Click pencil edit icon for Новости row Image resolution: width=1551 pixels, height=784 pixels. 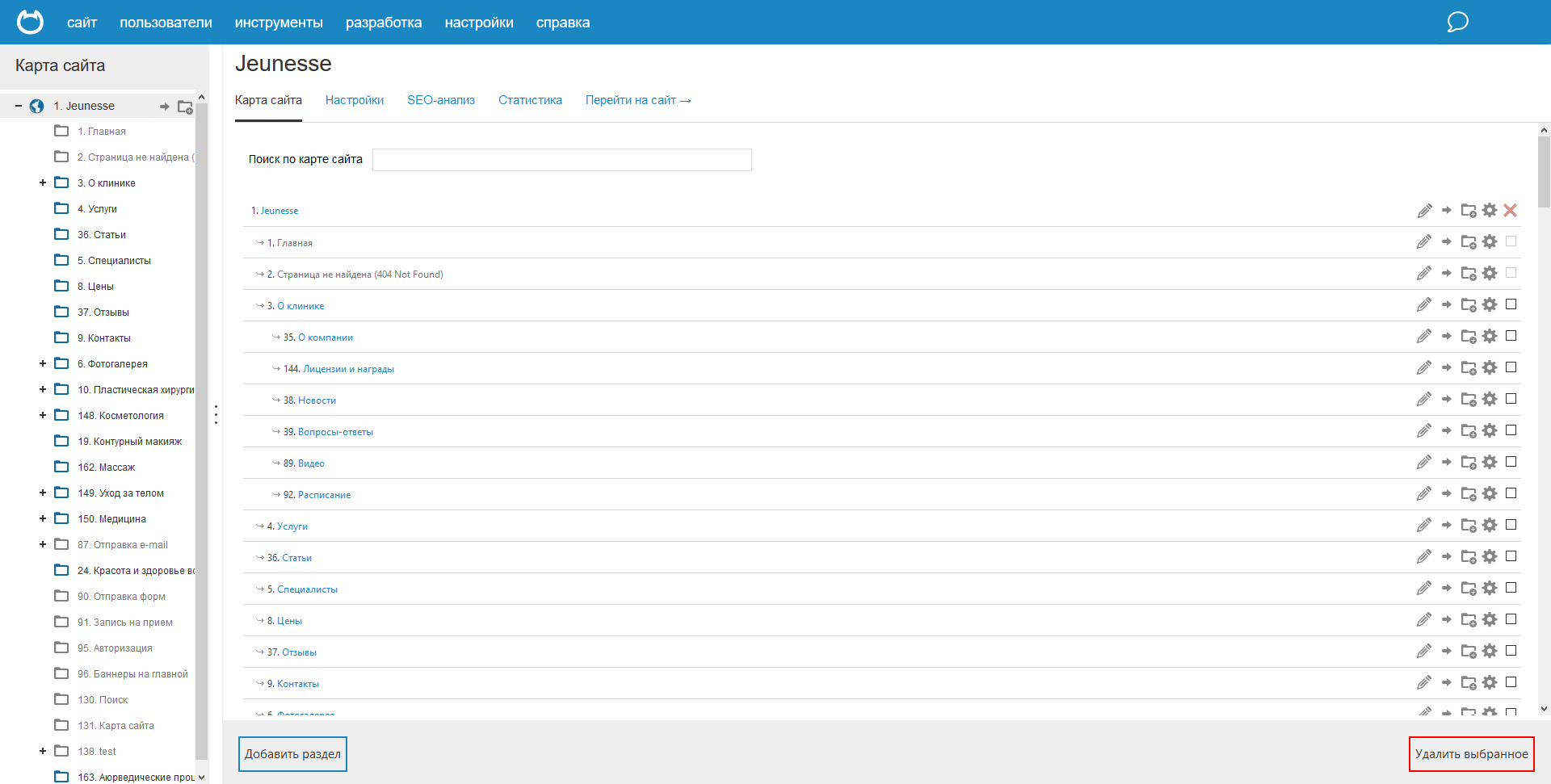[x=1424, y=400]
